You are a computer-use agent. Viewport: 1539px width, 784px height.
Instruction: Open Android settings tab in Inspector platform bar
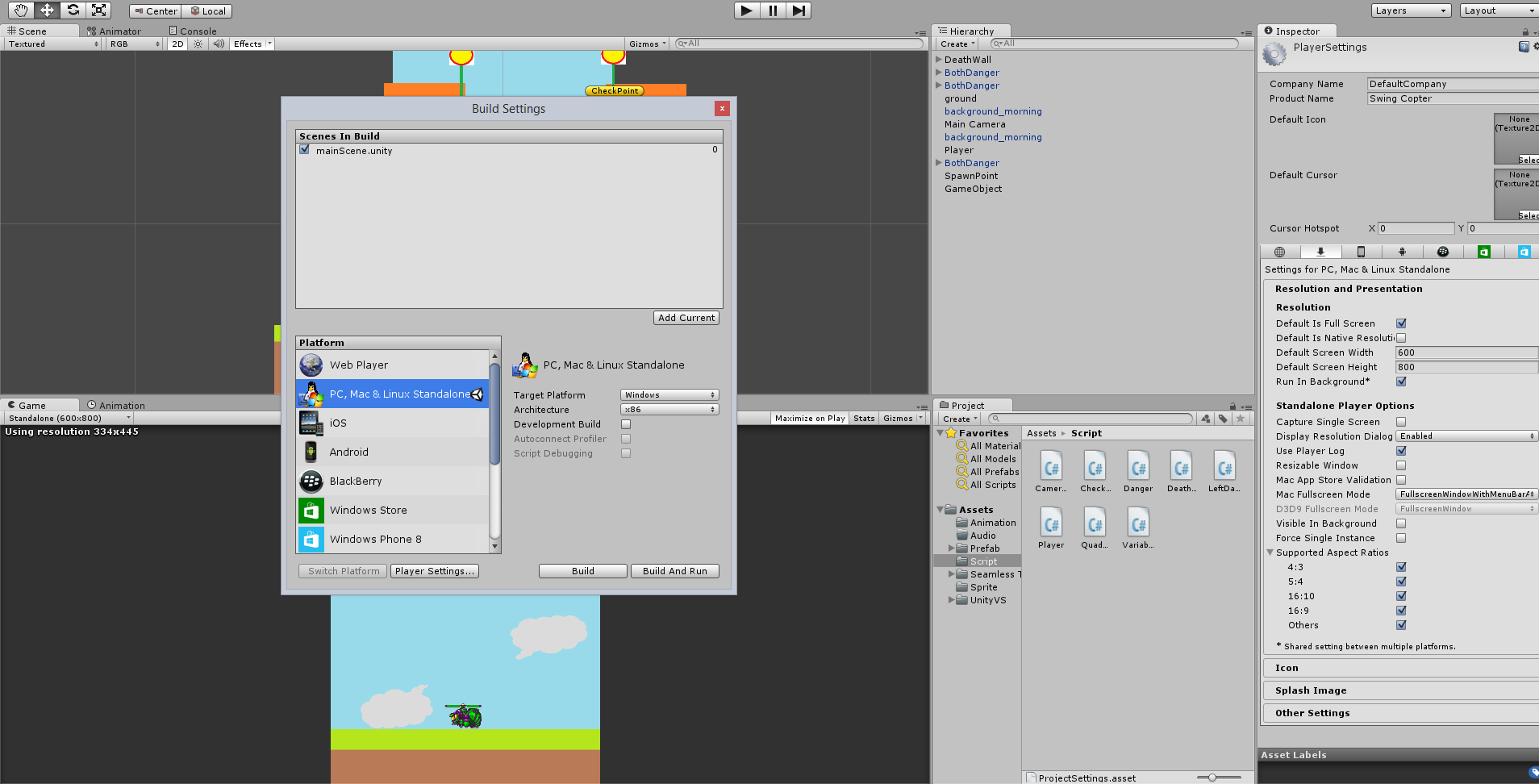point(1402,252)
